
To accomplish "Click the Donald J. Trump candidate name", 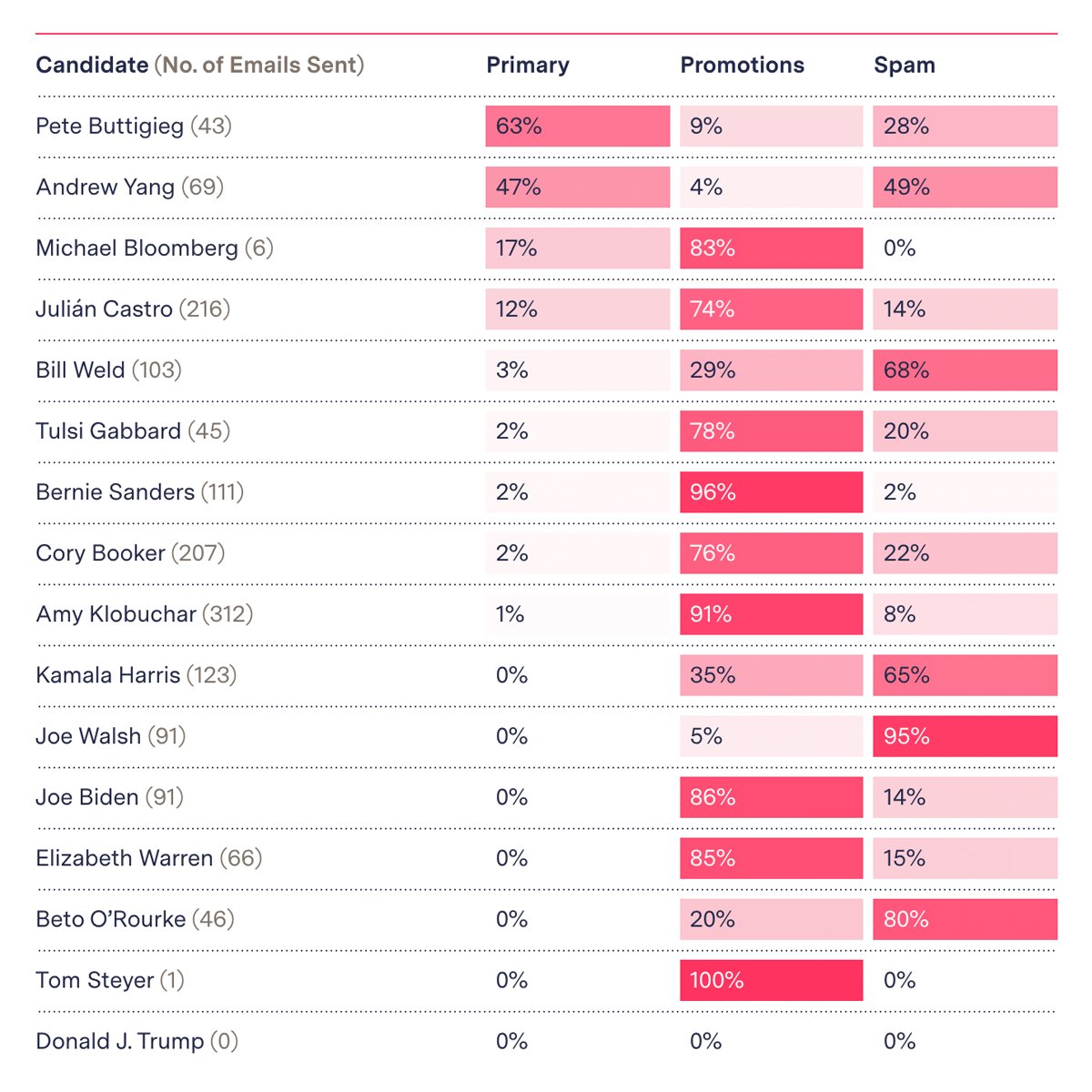I will pos(119,1041).
